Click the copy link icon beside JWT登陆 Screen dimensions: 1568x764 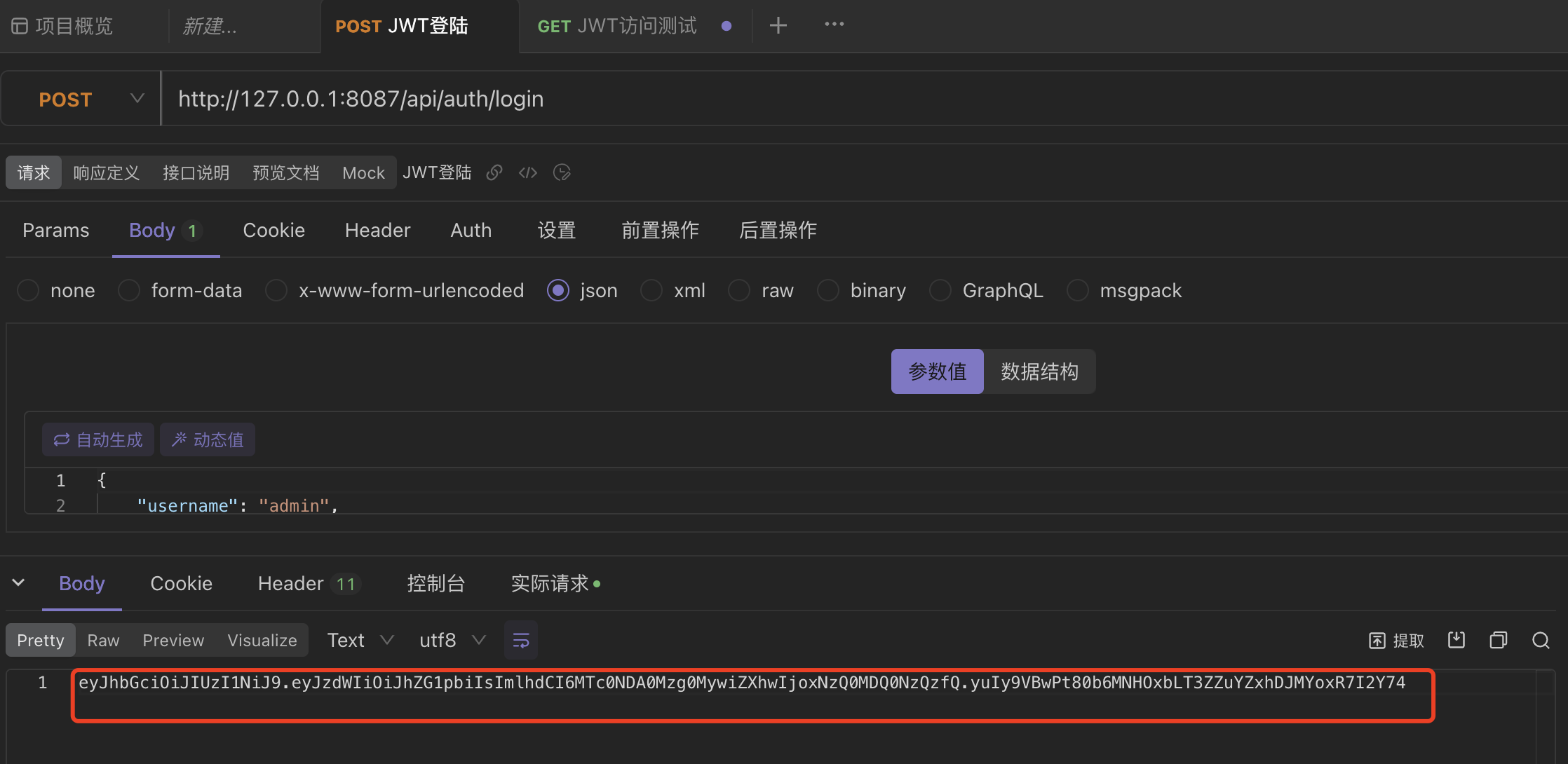pyautogui.click(x=494, y=172)
